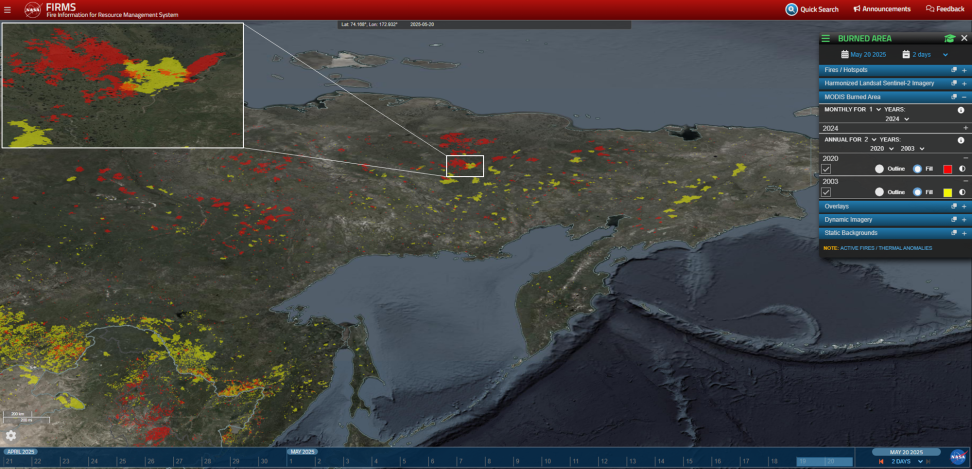Click the graduation cap tutorial icon

949,38
